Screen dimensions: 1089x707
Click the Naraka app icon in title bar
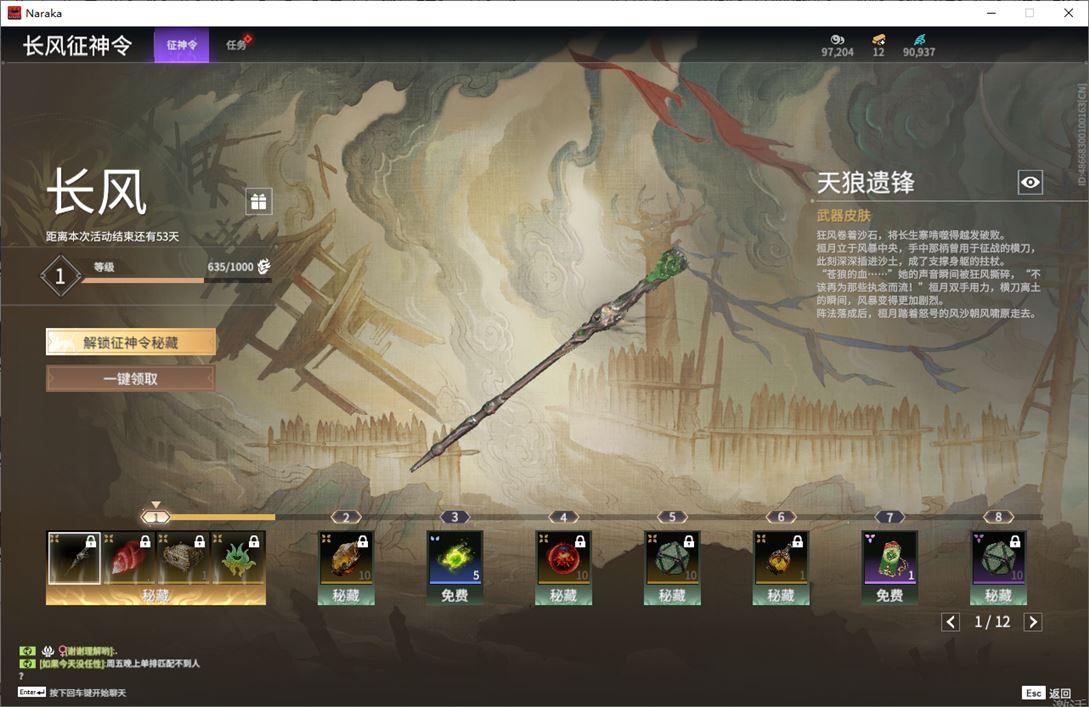pyautogui.click(x=14, y=13)
